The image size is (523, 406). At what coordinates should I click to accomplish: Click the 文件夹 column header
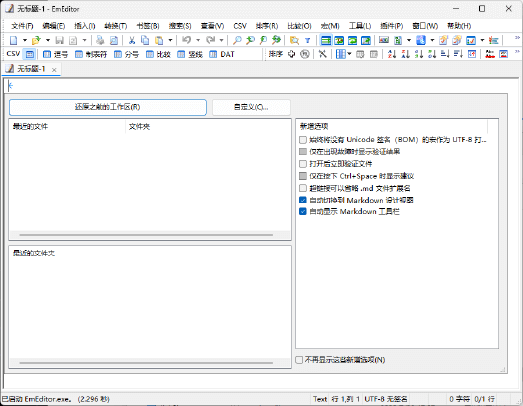click(x=207, y=126)
